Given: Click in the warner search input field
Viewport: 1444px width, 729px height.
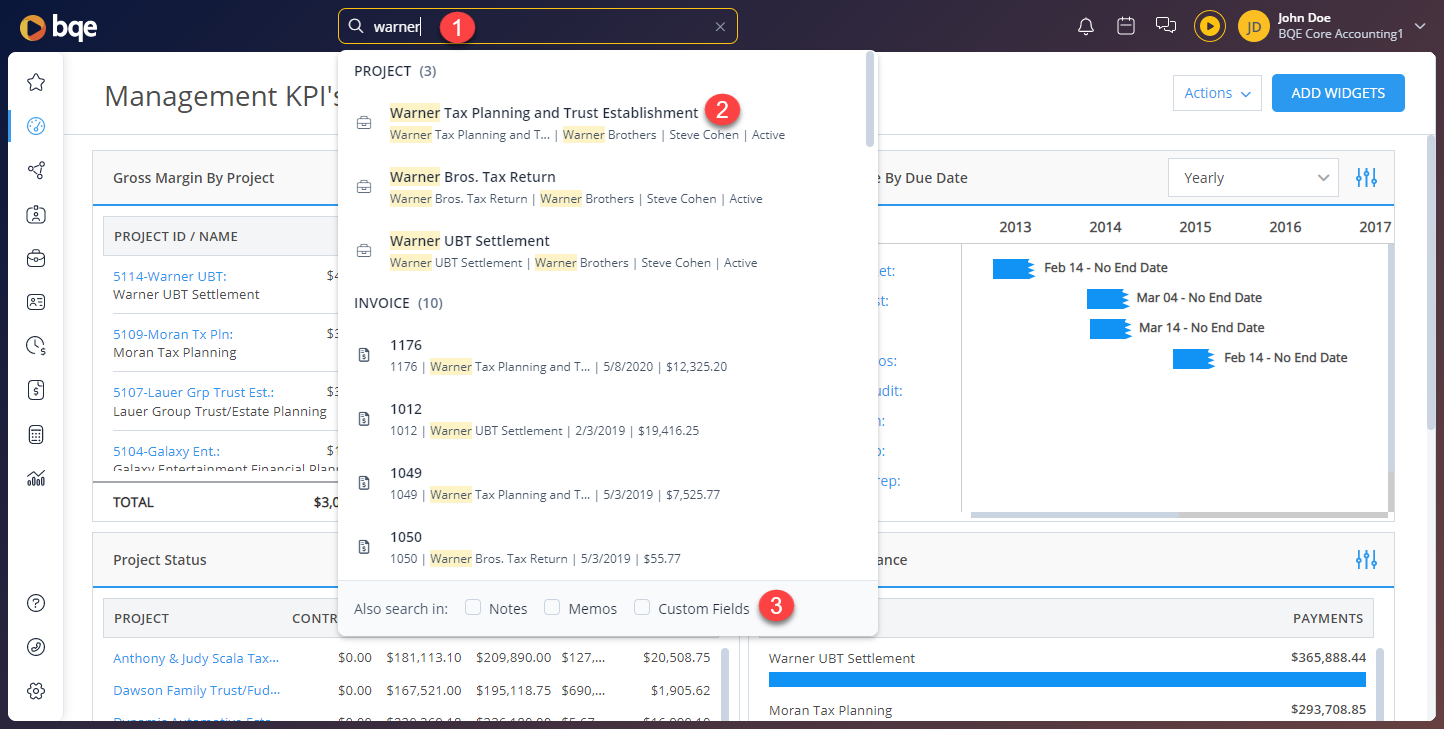Looking at the screenshot, I should click(540, 27).
